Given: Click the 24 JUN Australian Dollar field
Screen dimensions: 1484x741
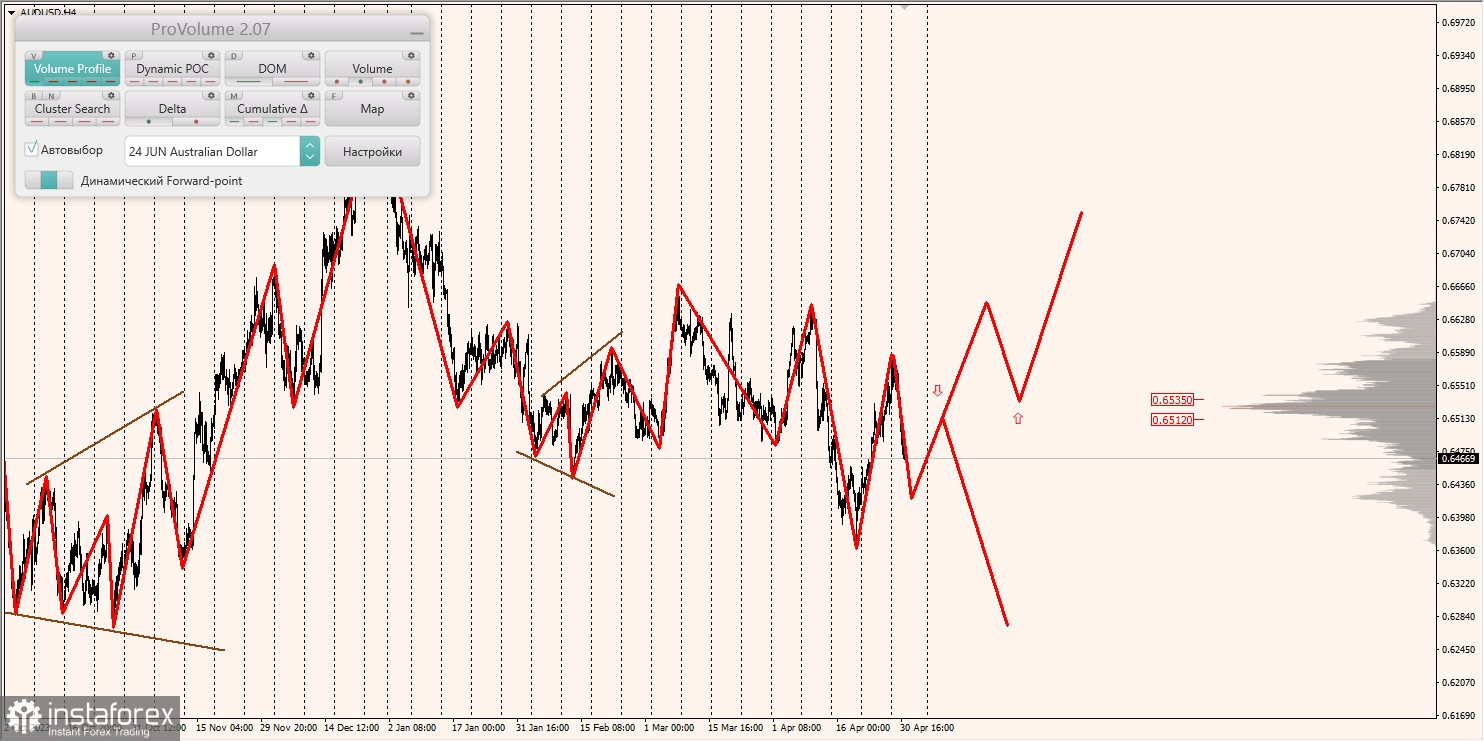Looking at the screenshot, I should pyautogui.click(x=212, y=151).
